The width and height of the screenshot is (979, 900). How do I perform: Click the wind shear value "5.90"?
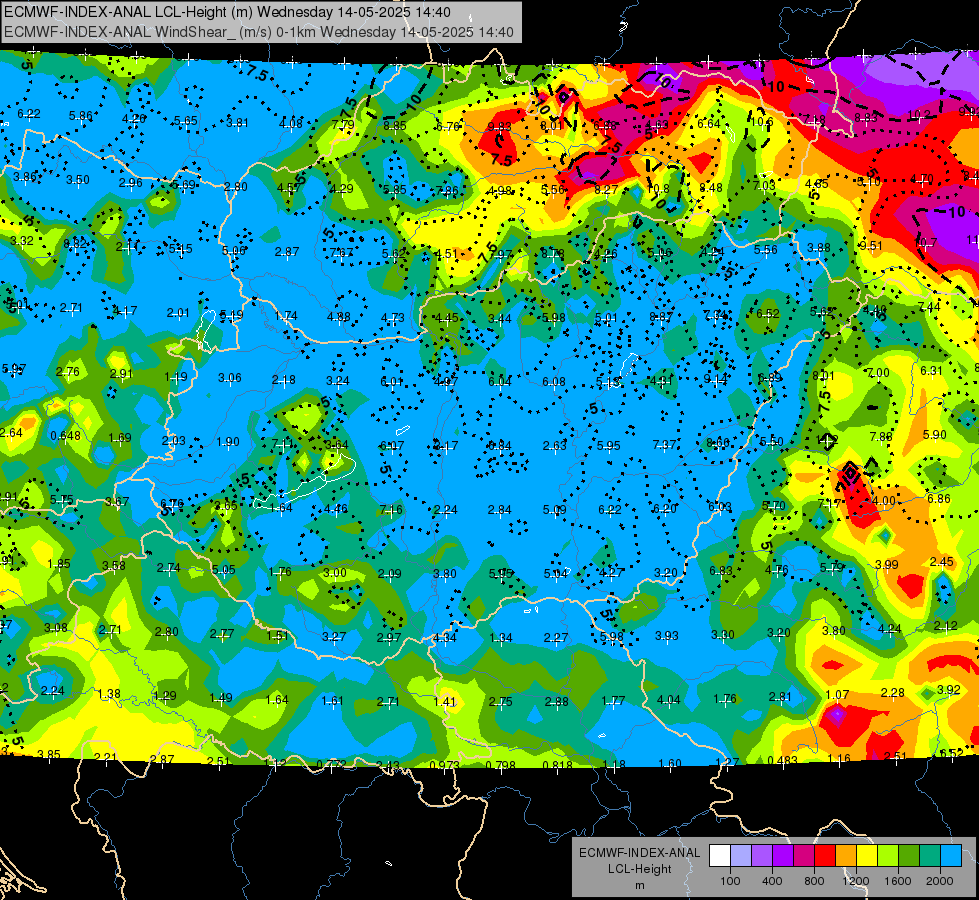click(935, 435)
